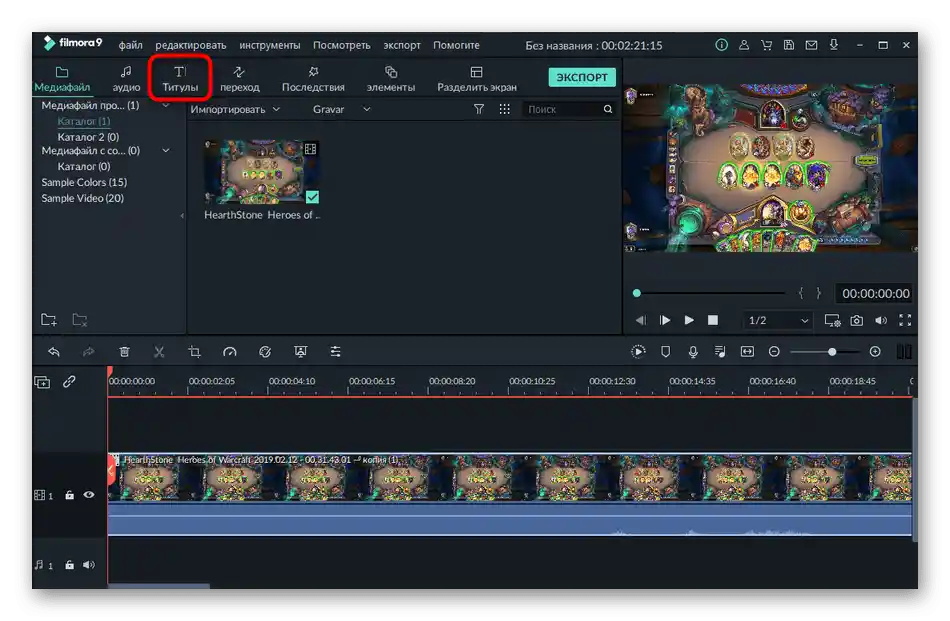Open the Титулы tab
The image size is (950, 621).
[180, 78]
